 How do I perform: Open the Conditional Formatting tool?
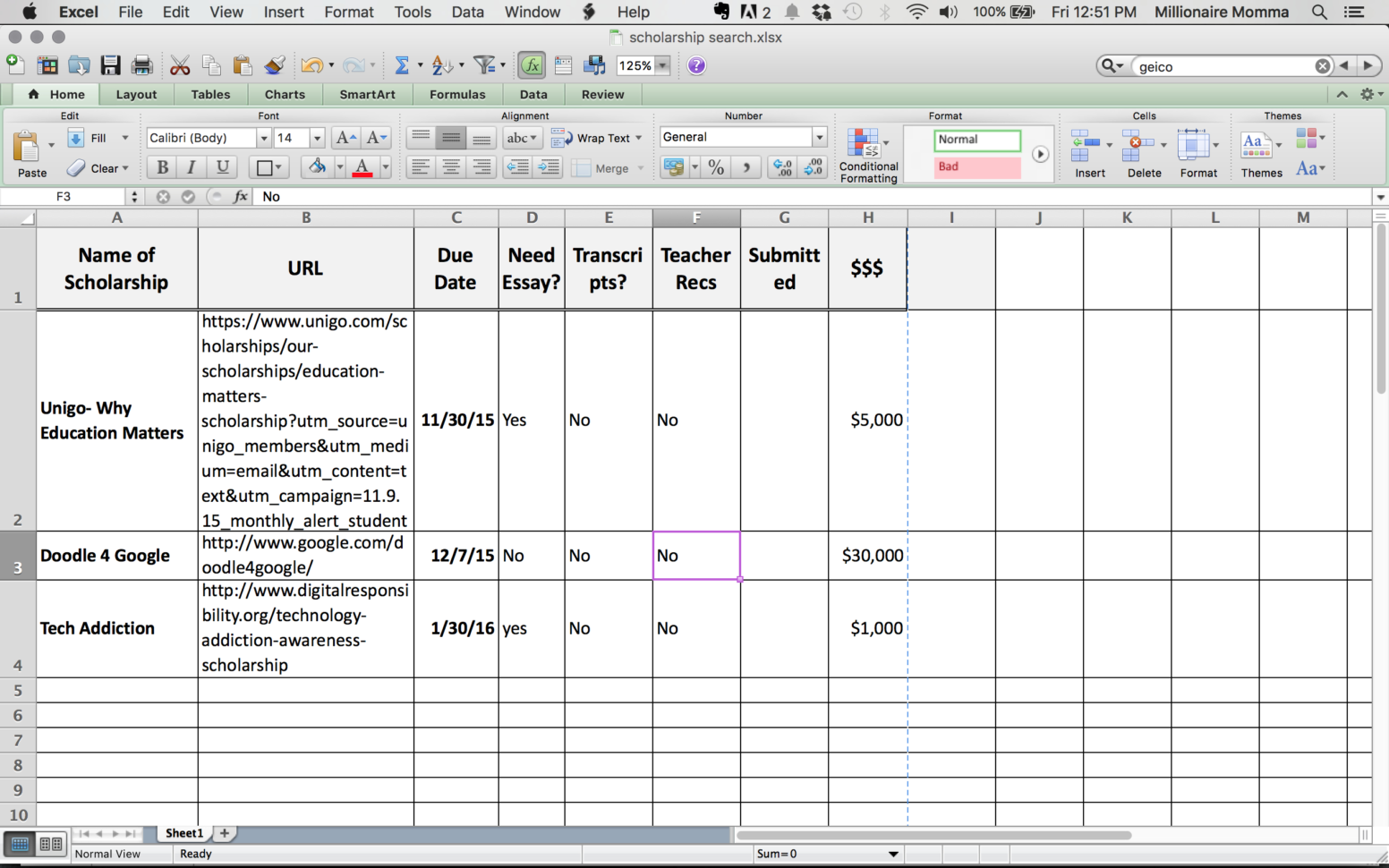(867, 155)
